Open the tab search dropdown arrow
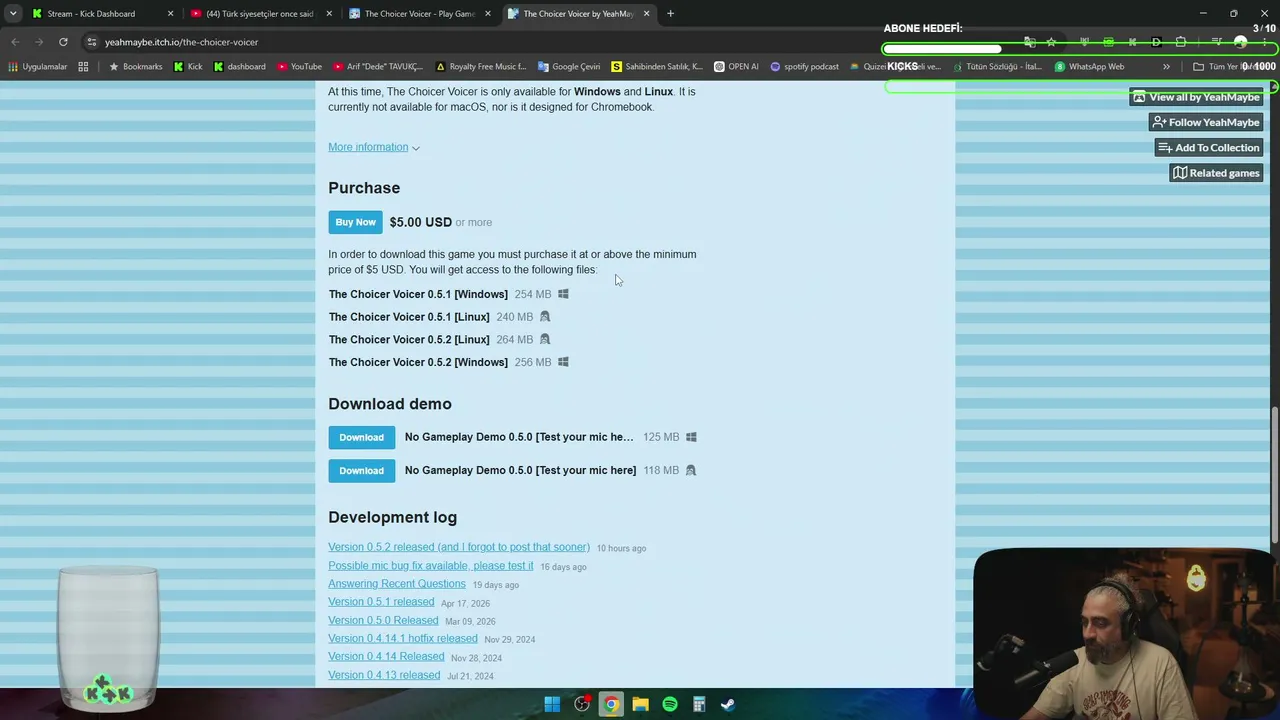This screenshot has height=720, width=1280. (x=11, y=14)
